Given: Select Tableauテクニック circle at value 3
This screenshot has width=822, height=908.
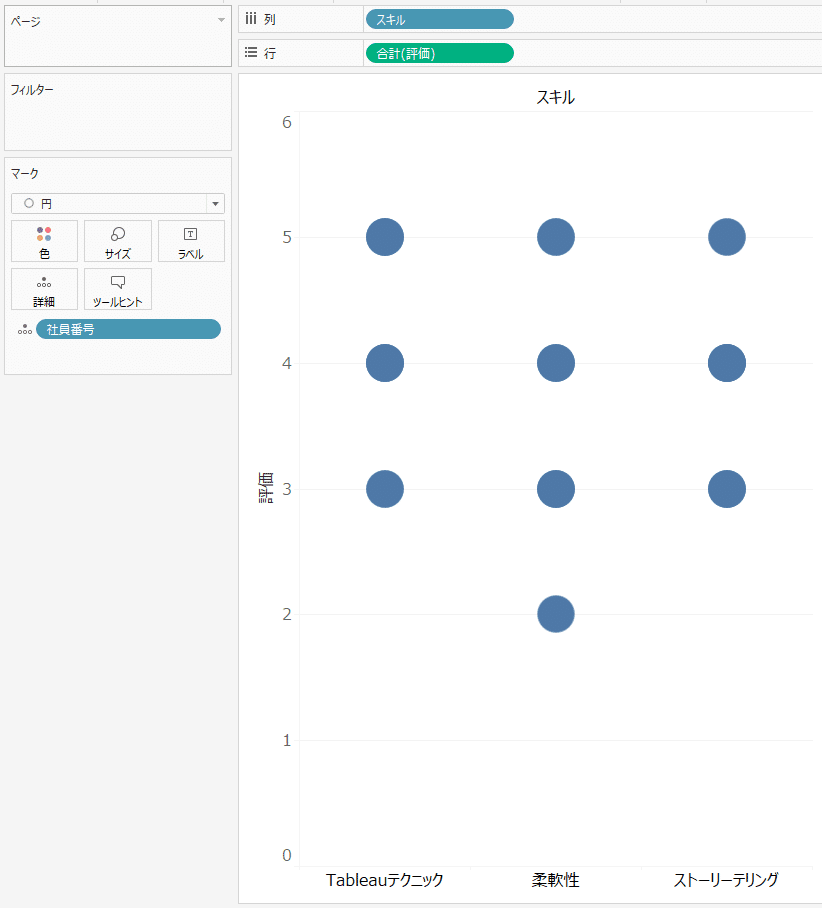Looking at the screenshot, I should coord(385,489).
